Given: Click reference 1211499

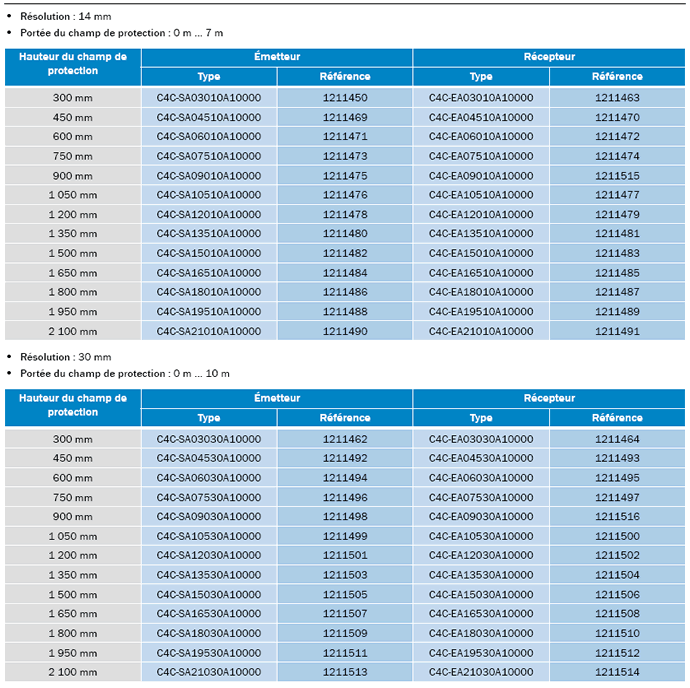Looking at the screenshot, I should (345, 537).
